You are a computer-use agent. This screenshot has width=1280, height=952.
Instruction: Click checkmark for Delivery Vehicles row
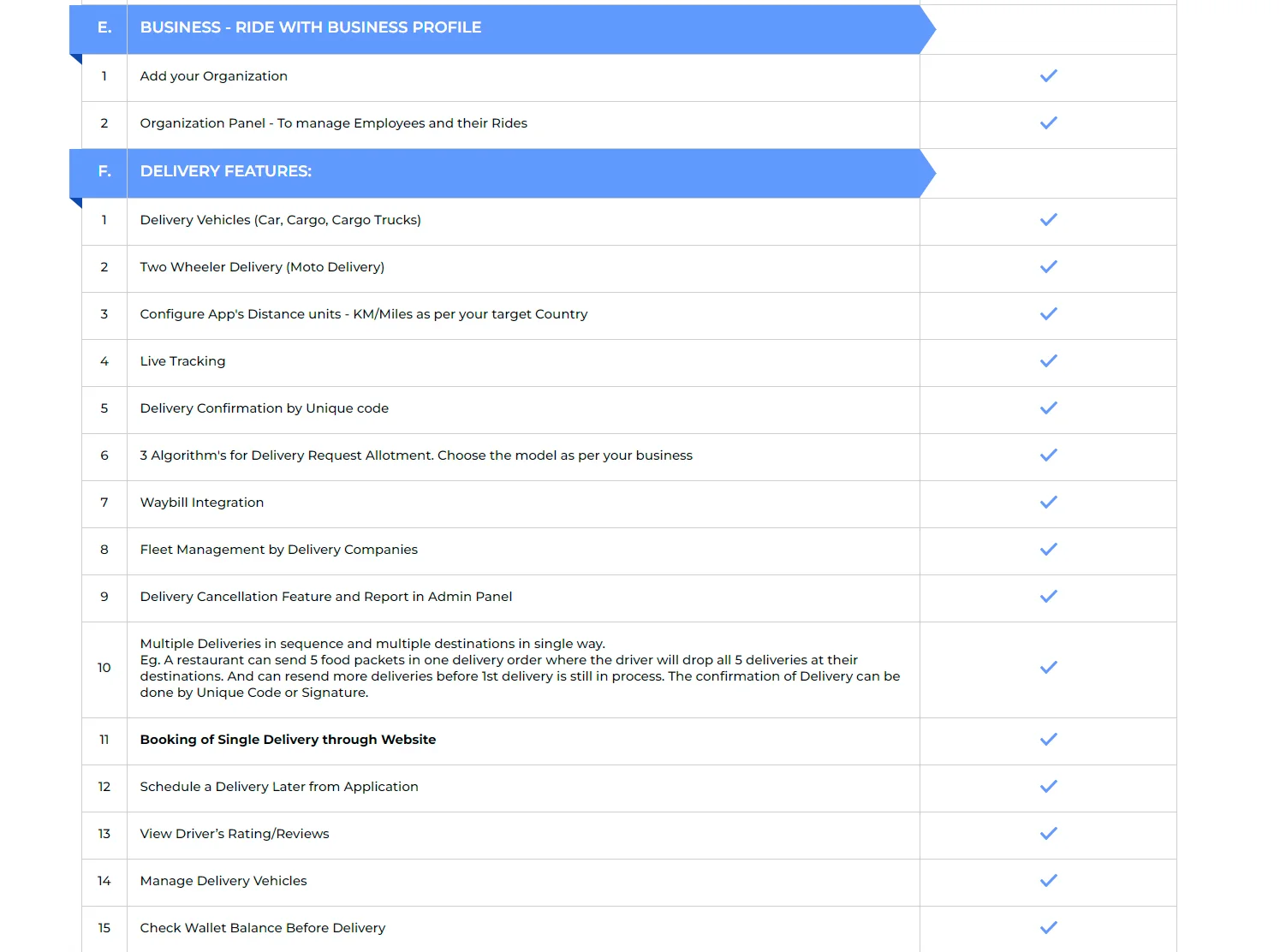(x=1048, y=220)
